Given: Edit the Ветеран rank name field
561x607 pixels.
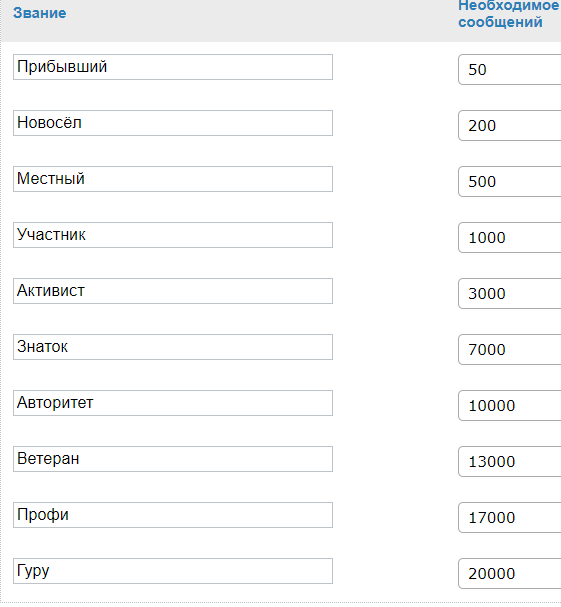Looking at the screenshot, I should point(173,459).
